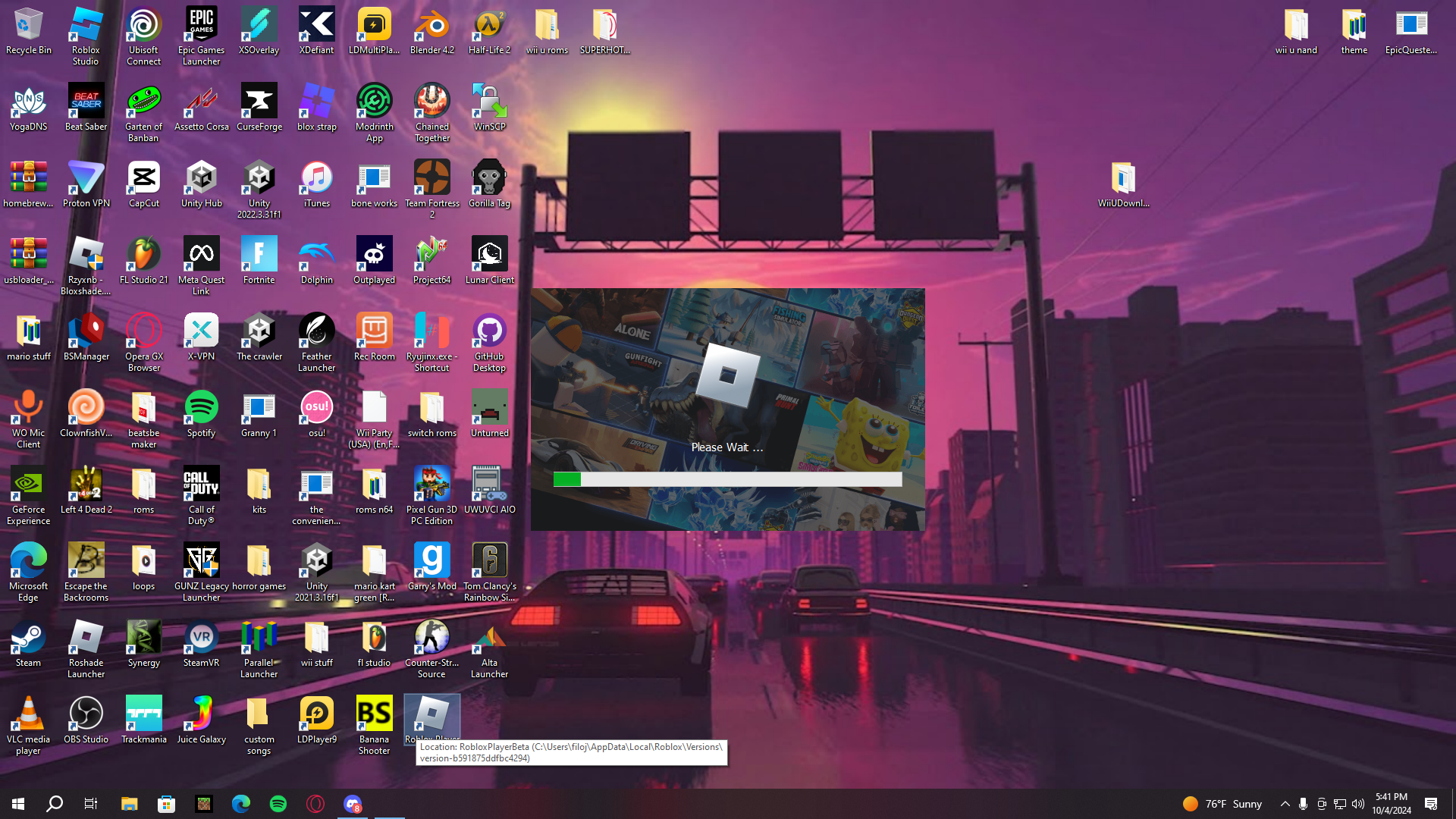Open the "wii u nand" folder
This screenshot has height=819, width=1456.
[1297, 32]
